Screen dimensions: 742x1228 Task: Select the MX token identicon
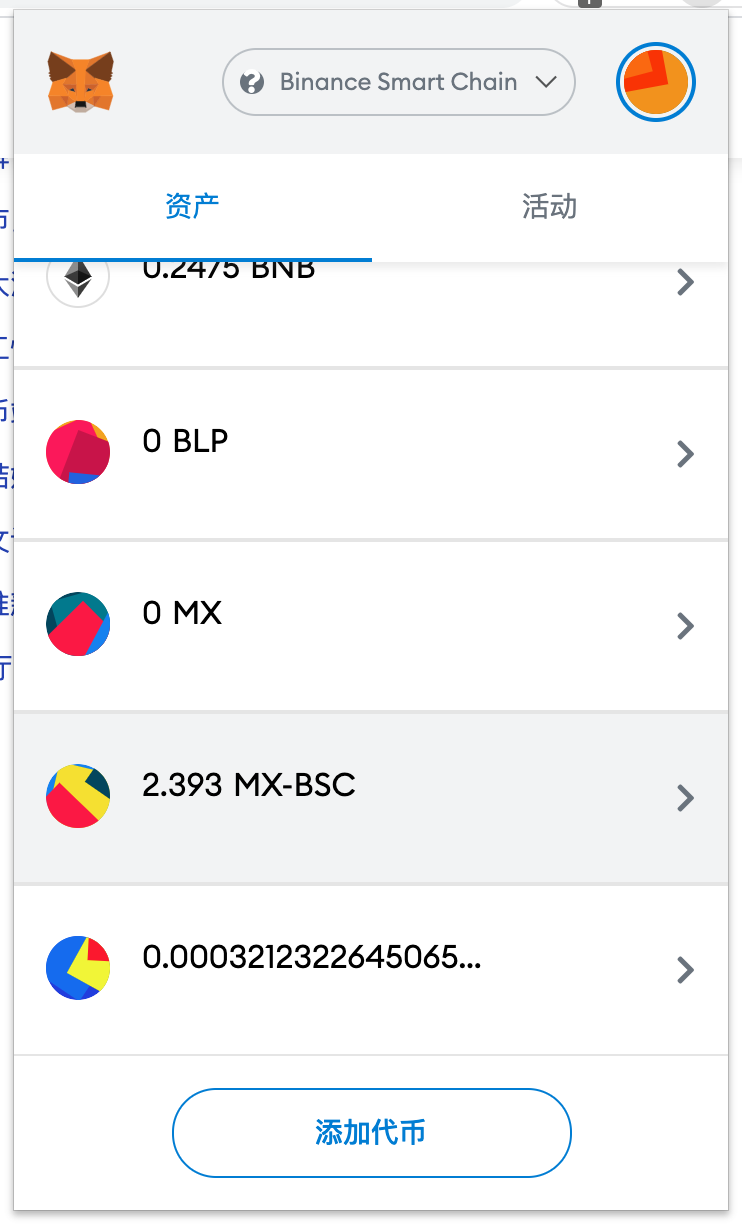(x=78, y=625)
